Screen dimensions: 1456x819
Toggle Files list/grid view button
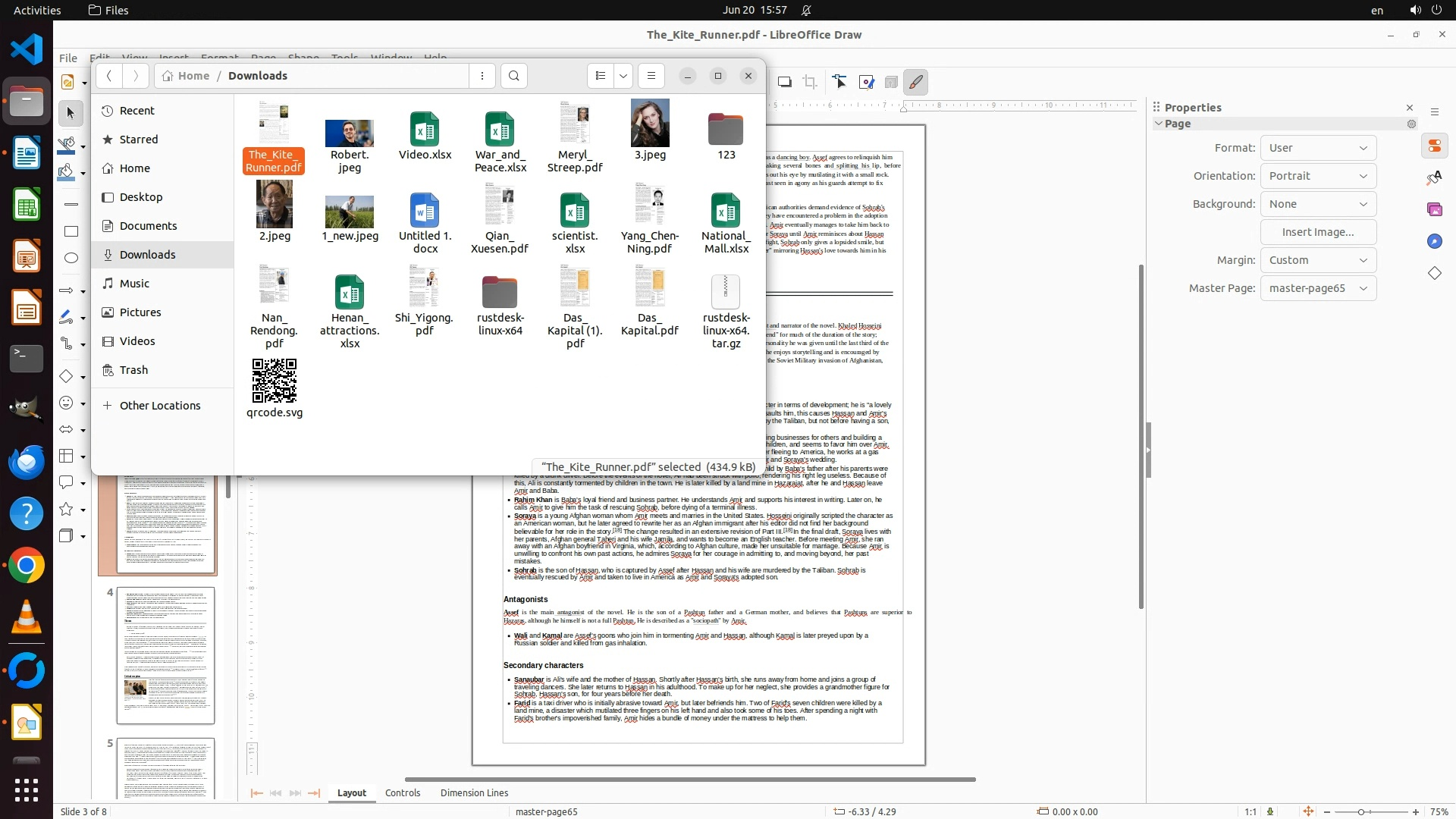[601, 76]
